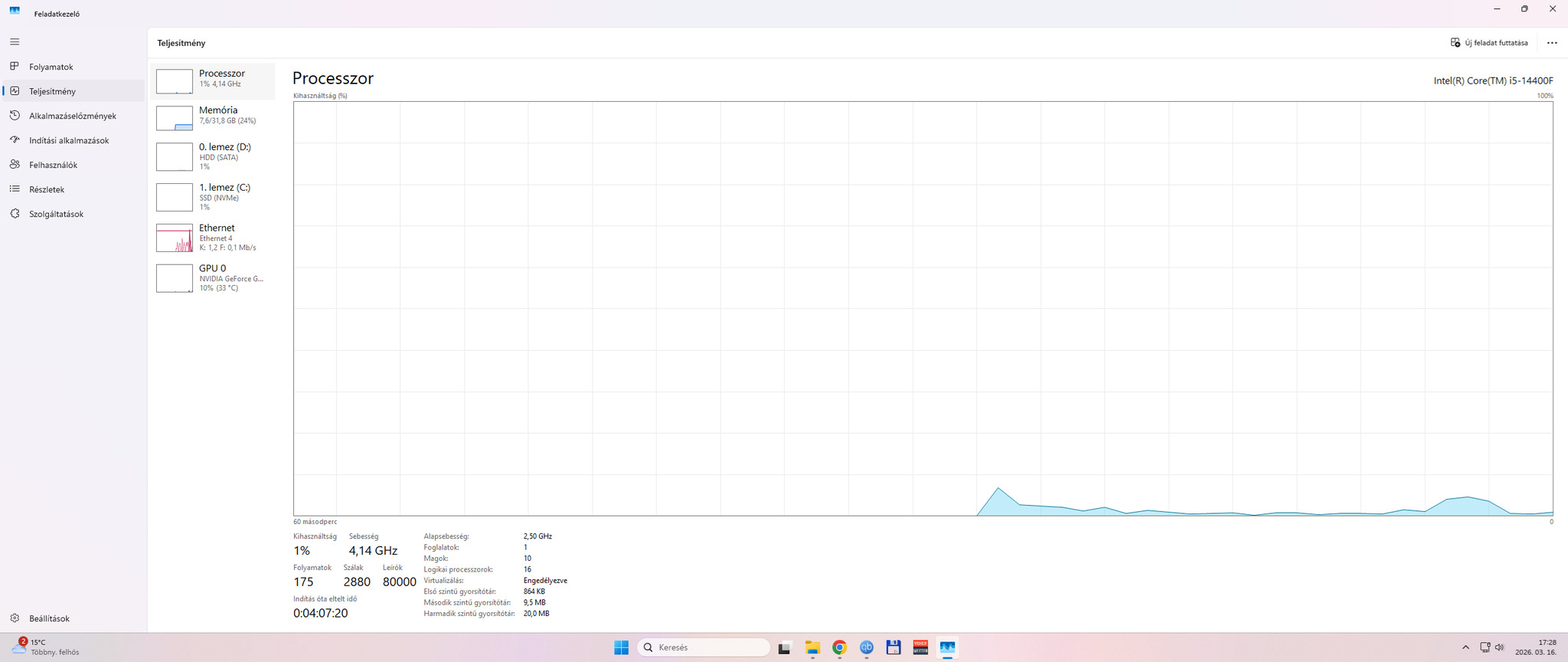Open the Windows Start menu
Viewport: 1568px width, 662px height.
(x=621, y=647)
